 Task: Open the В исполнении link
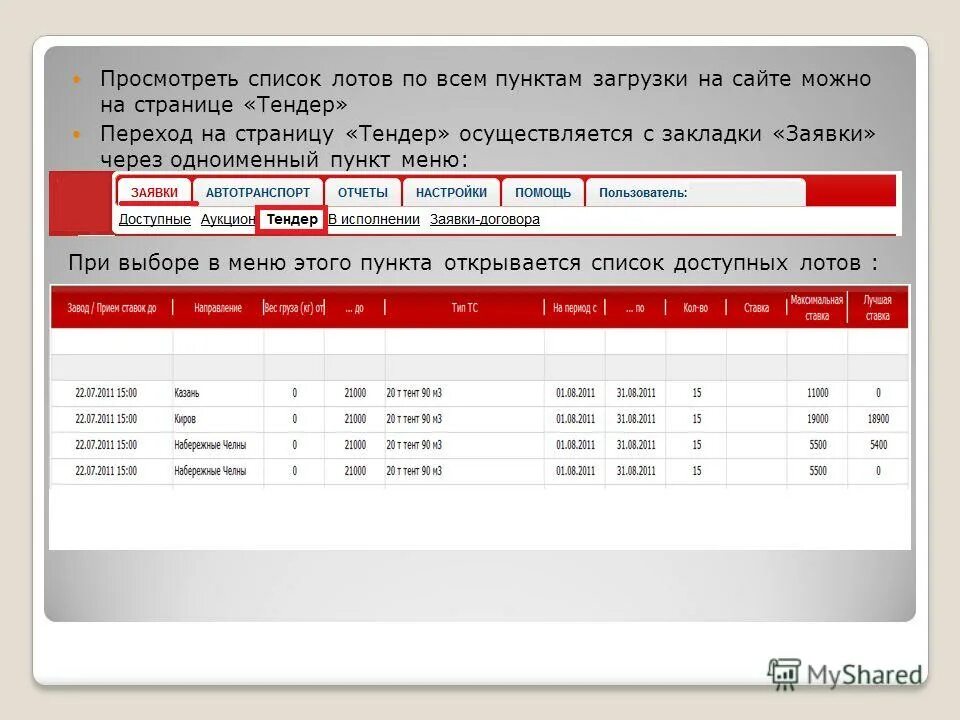[x=374, y=219]
